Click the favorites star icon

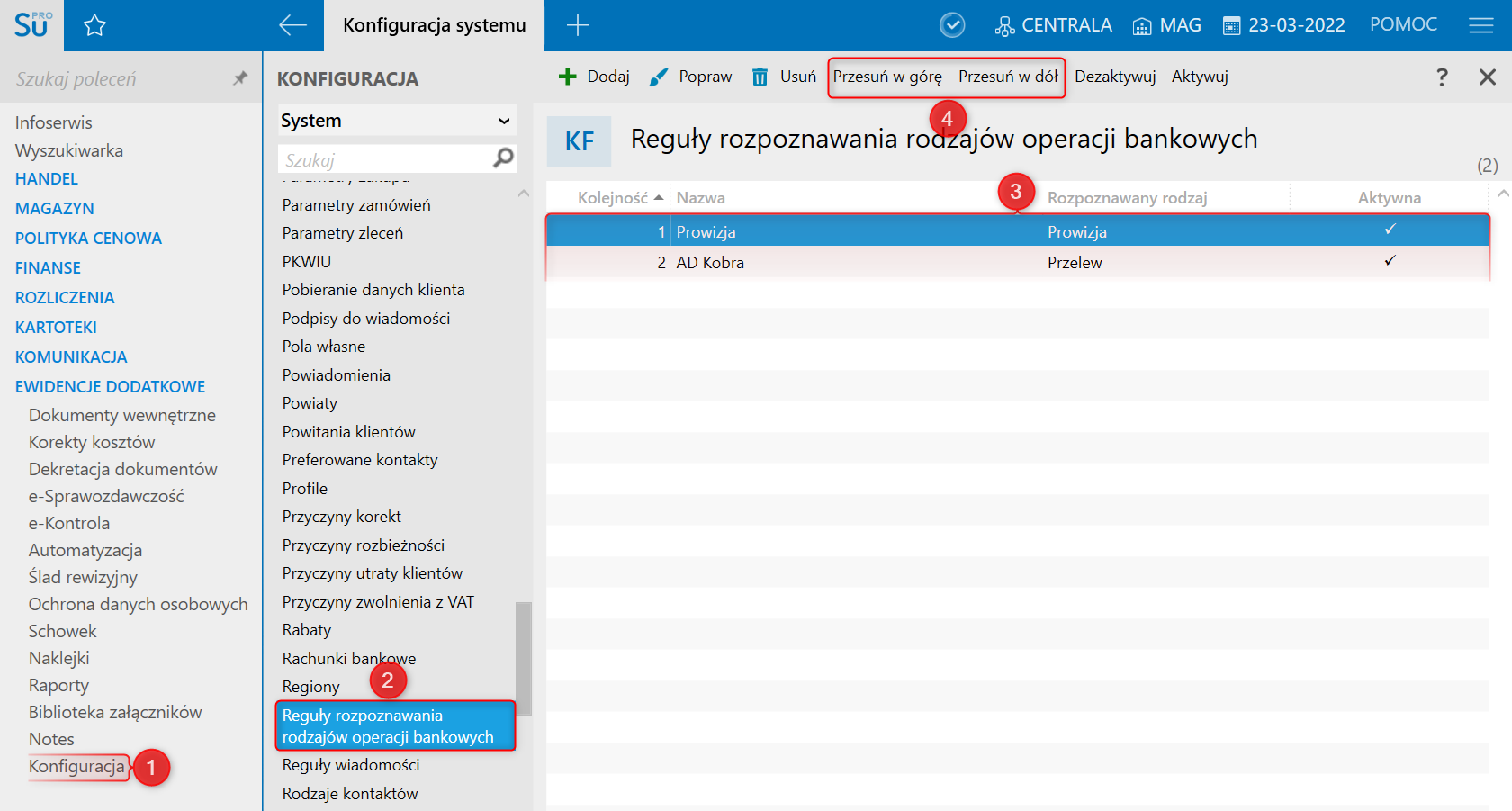click(94, 25)
